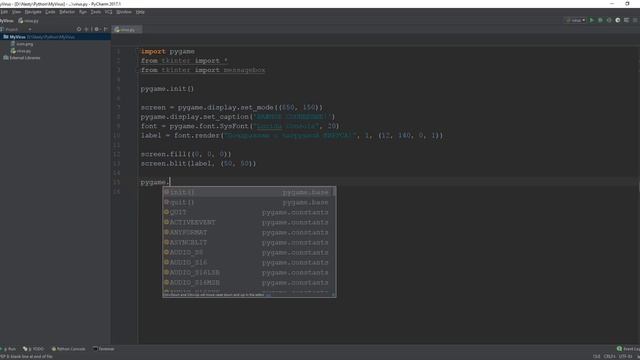Open the Python Console tool window
Viewport: 640px width, 360px height.
click(69, 349)
